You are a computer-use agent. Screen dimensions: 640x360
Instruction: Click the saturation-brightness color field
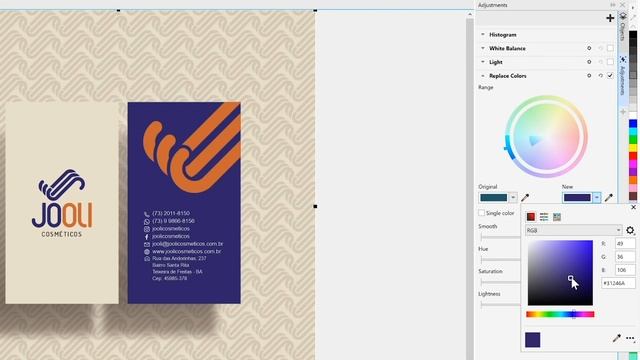pyautogui.click(x=560, y=273)
